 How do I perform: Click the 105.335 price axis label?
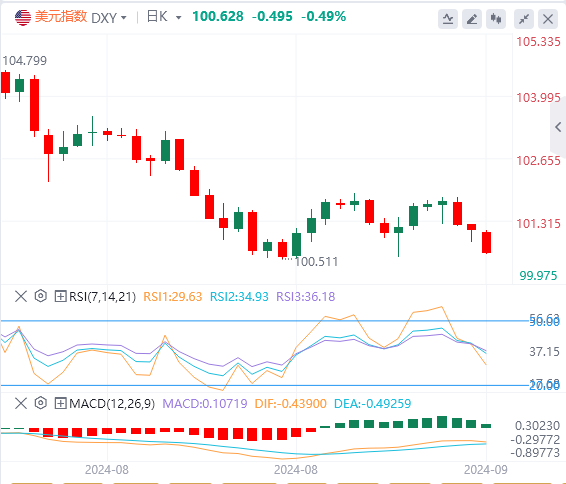click(538, 42)
